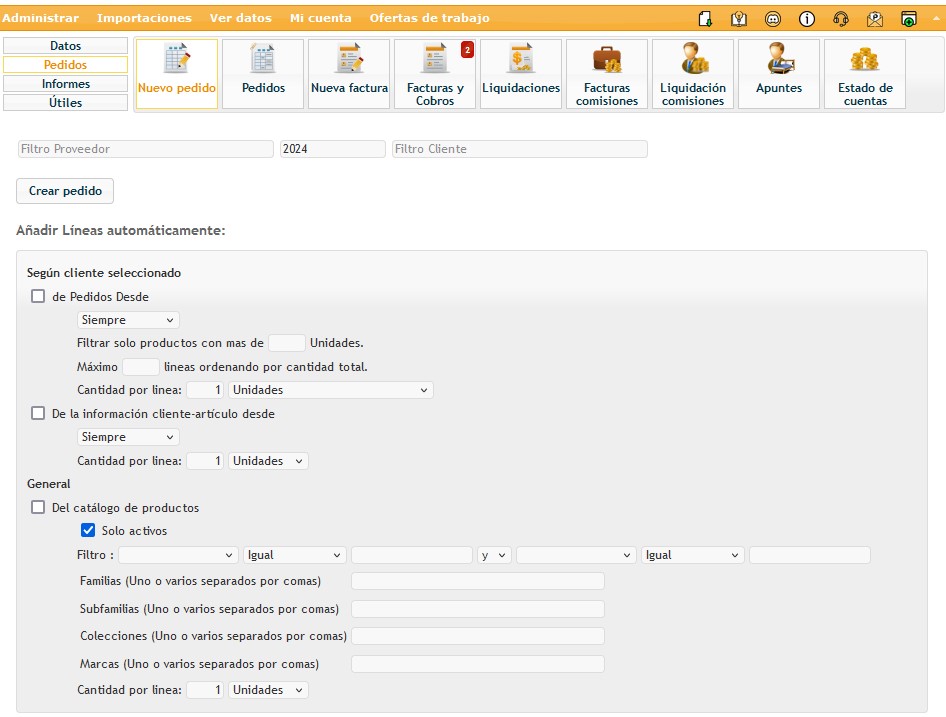The height and width of the screenshot is (717, 946).
Task: Open Liquidaciones icon
Action: point(521,74)
